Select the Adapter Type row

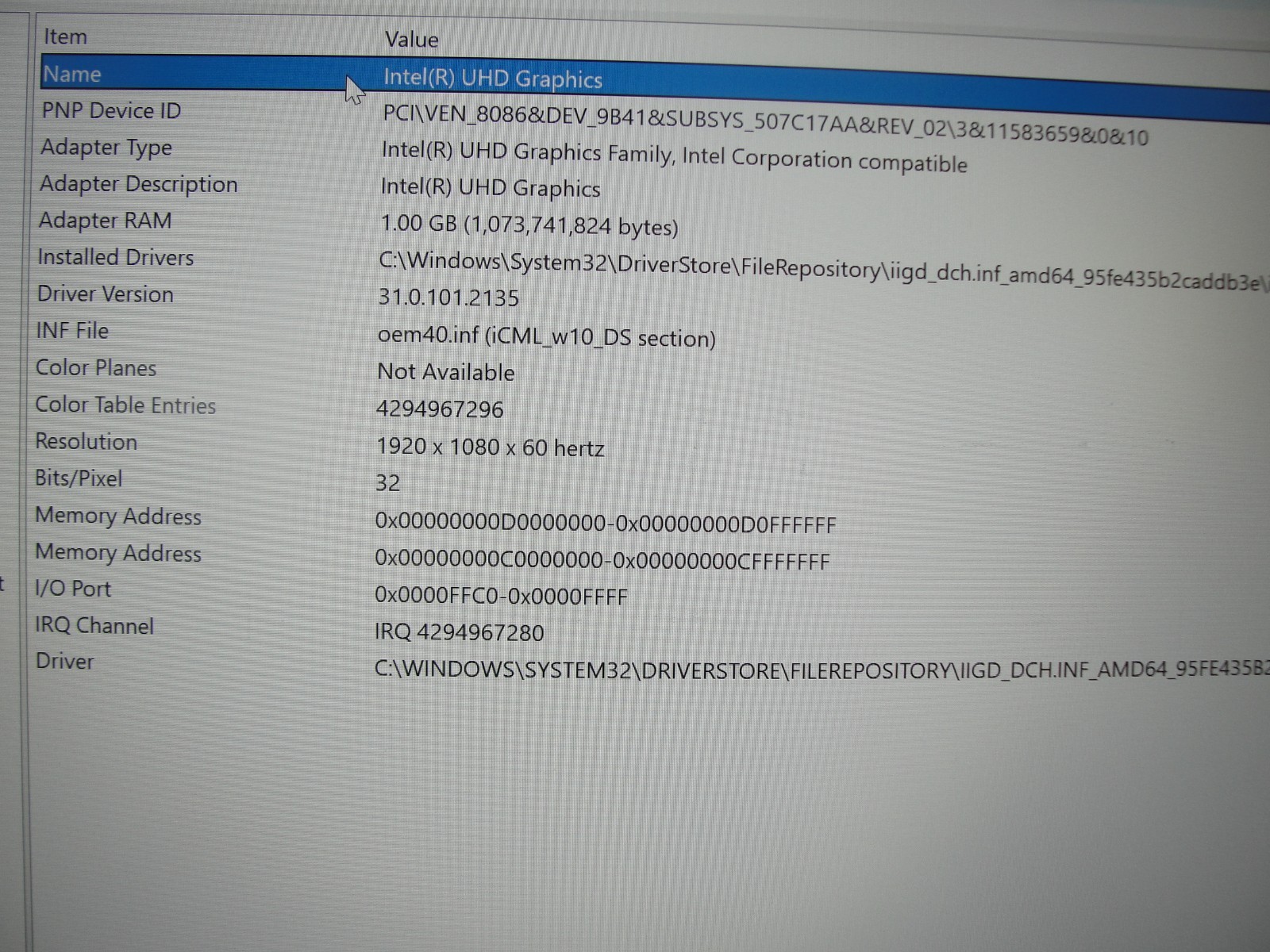click(x=106, y=148)
